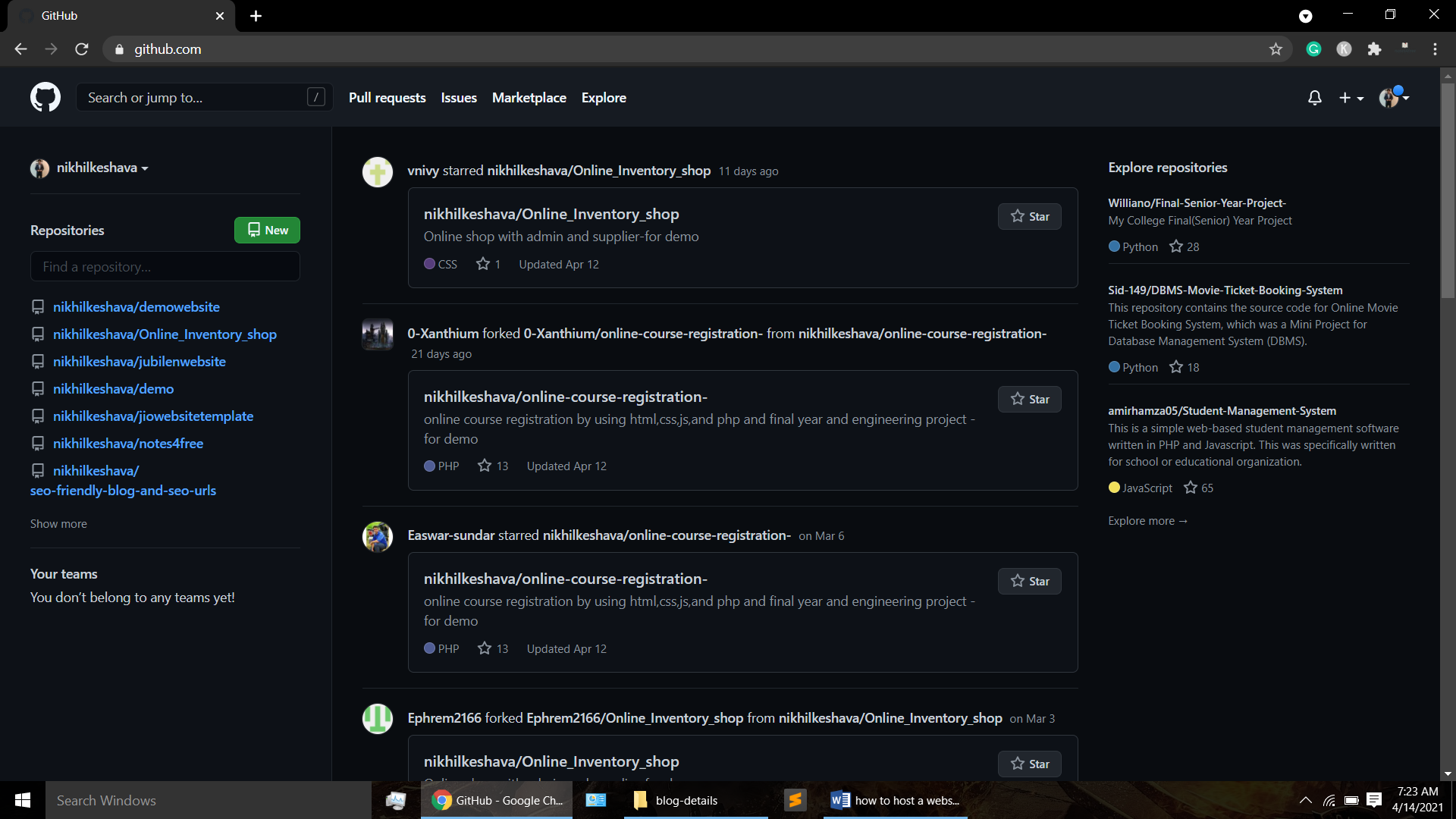
Task: Click JavaScript language dot for Student-Management-System
Action: coord(1114,488)
